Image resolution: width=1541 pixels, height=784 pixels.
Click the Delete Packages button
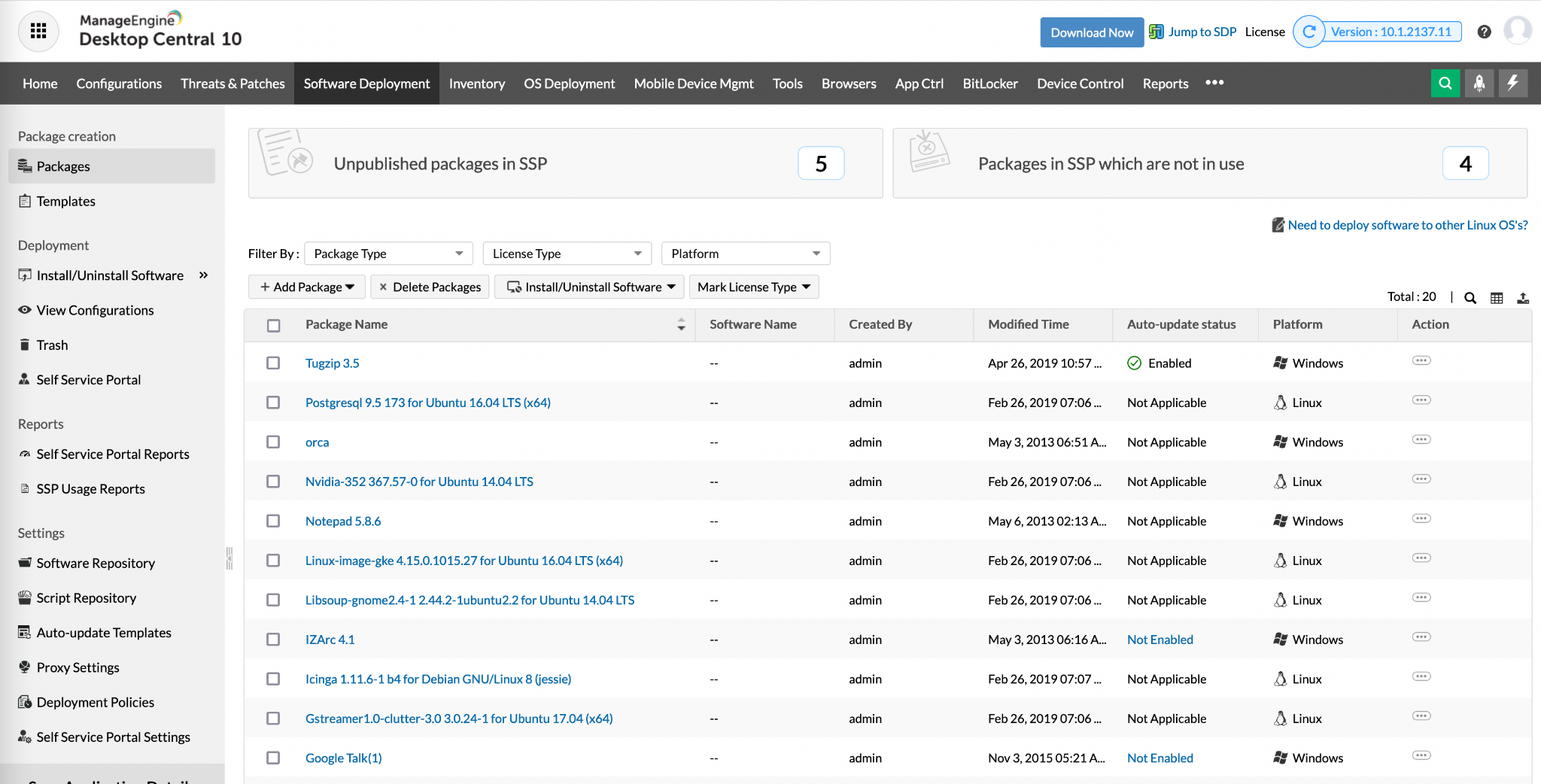pos(430,287)
